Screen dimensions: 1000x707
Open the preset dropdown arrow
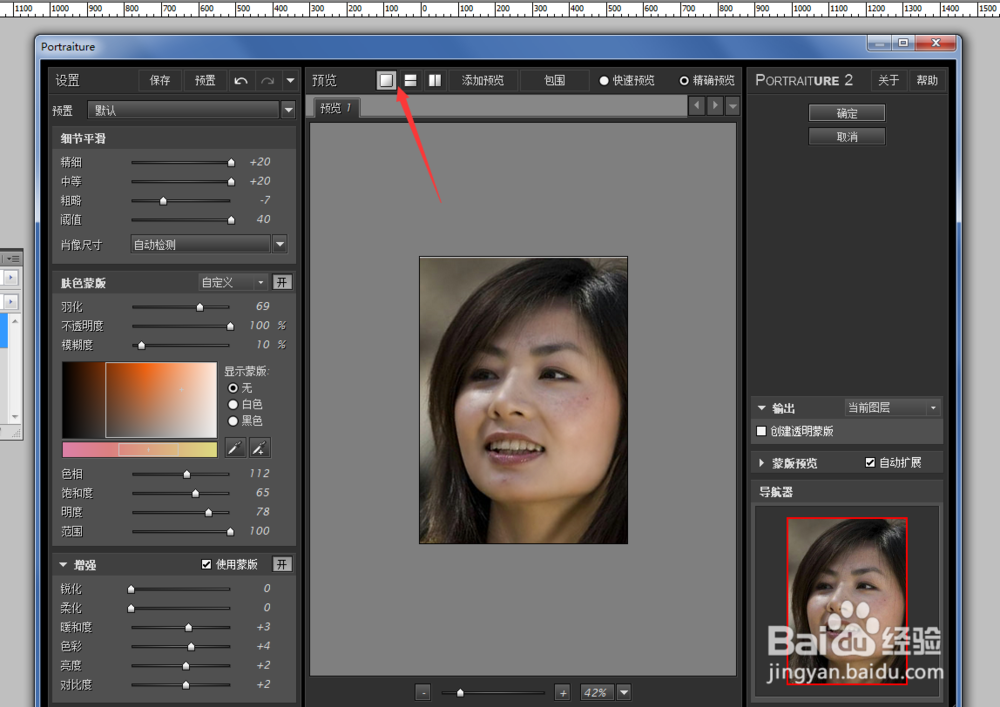click(288, 110)
